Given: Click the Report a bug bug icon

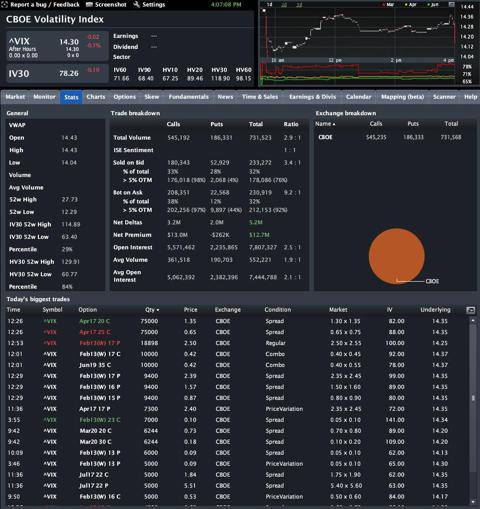Looking at the screenshot, I should [4, 5].
